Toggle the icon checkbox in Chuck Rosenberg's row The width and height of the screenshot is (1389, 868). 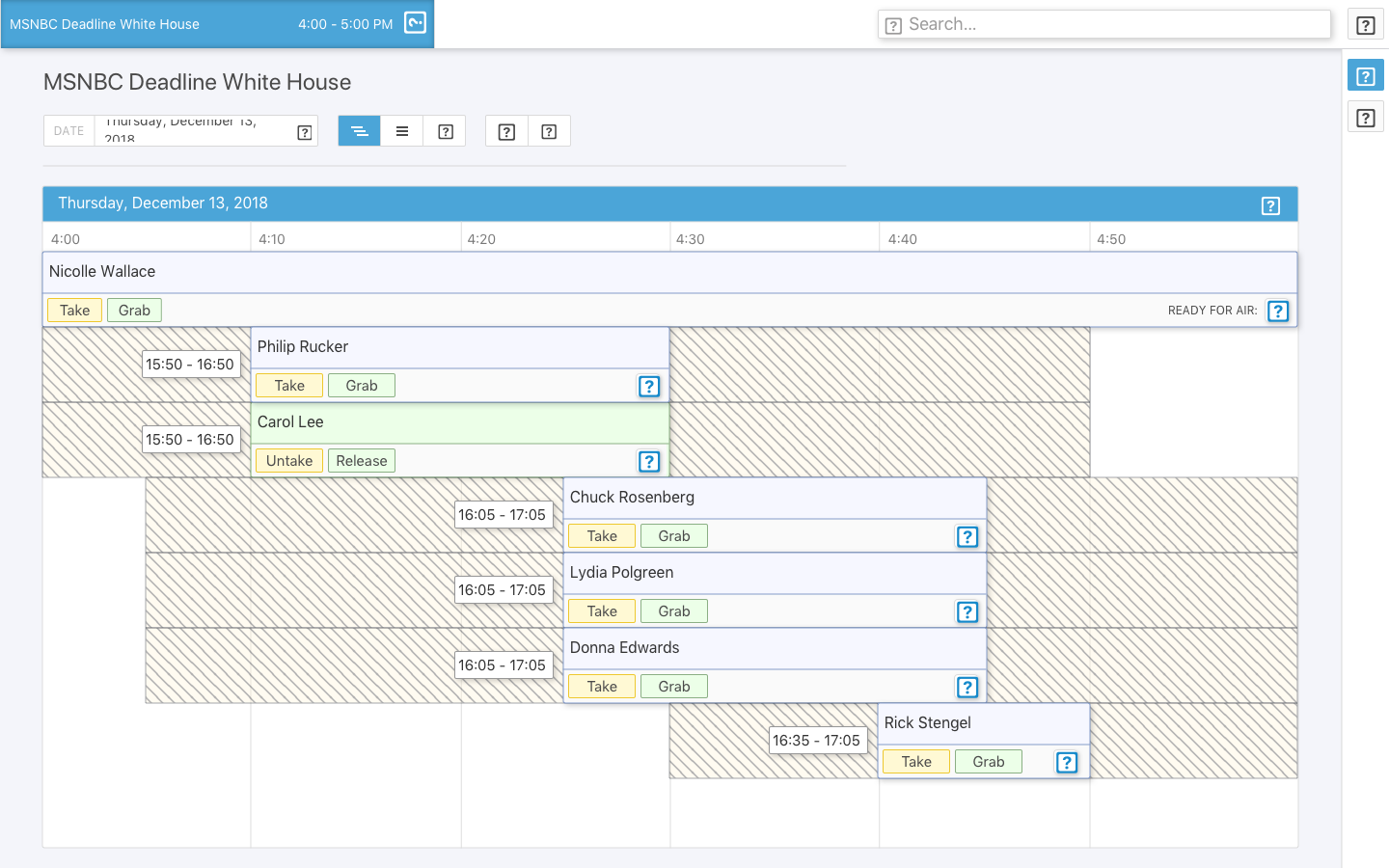[967, 536]
